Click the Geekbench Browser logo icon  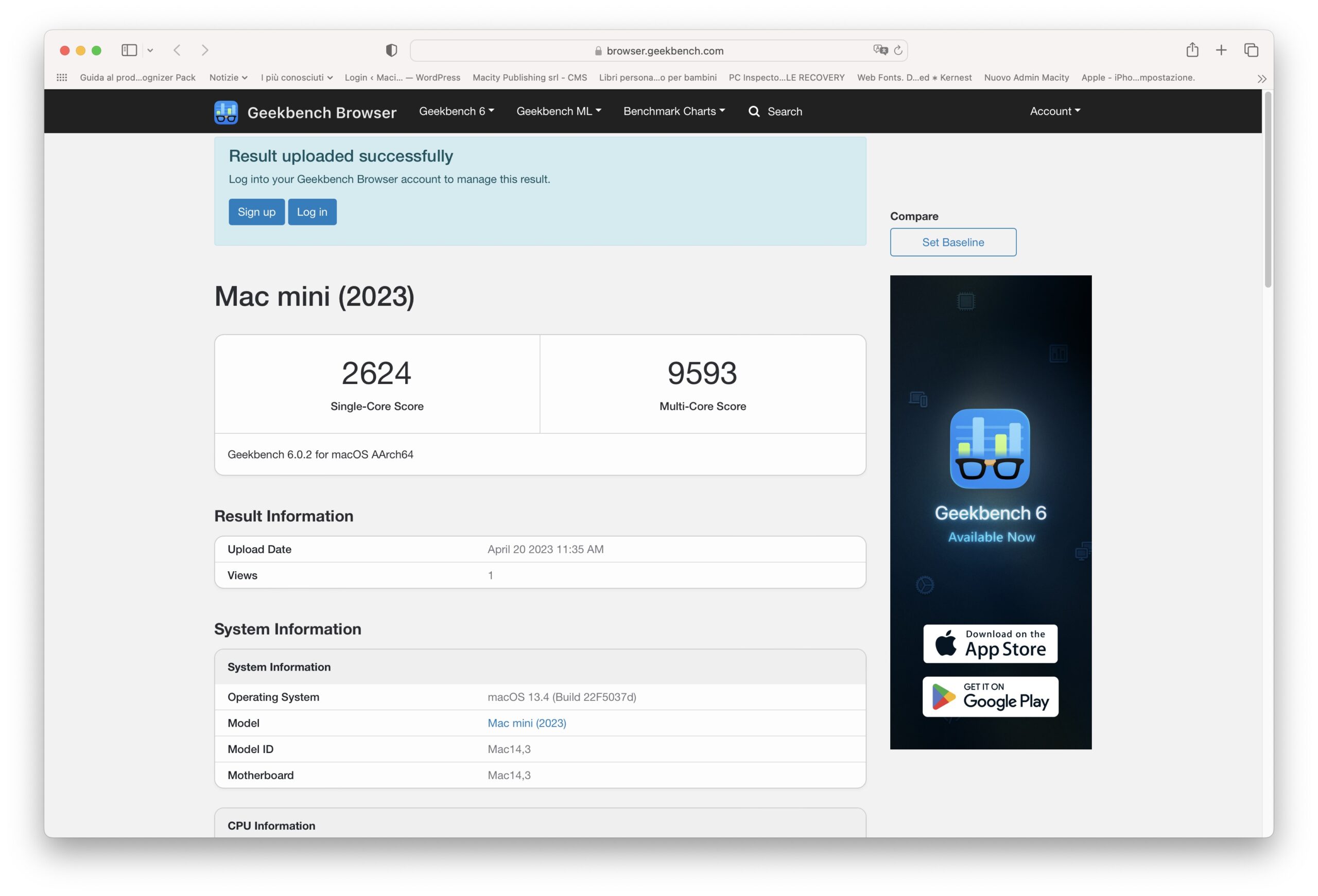click(226, 112)
